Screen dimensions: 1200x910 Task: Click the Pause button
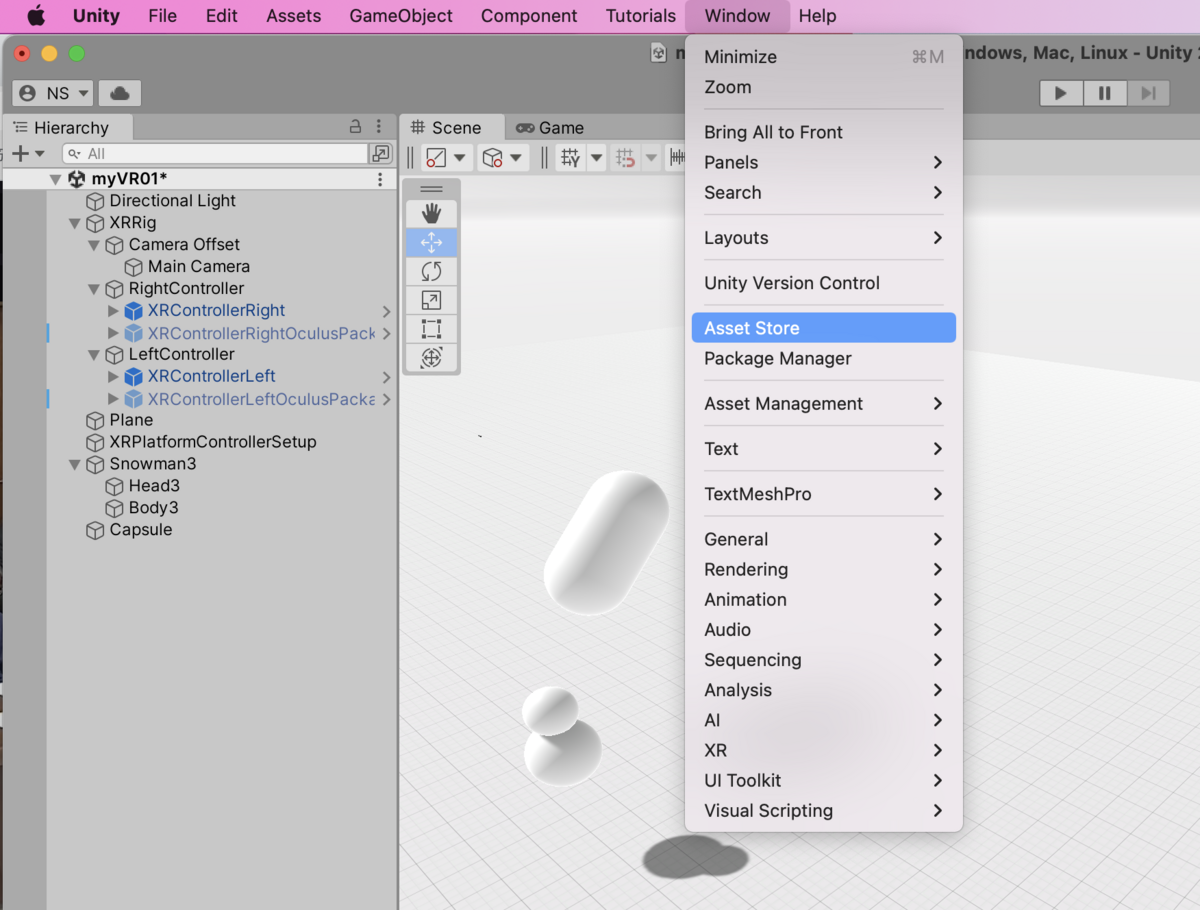coord(1105,93)
